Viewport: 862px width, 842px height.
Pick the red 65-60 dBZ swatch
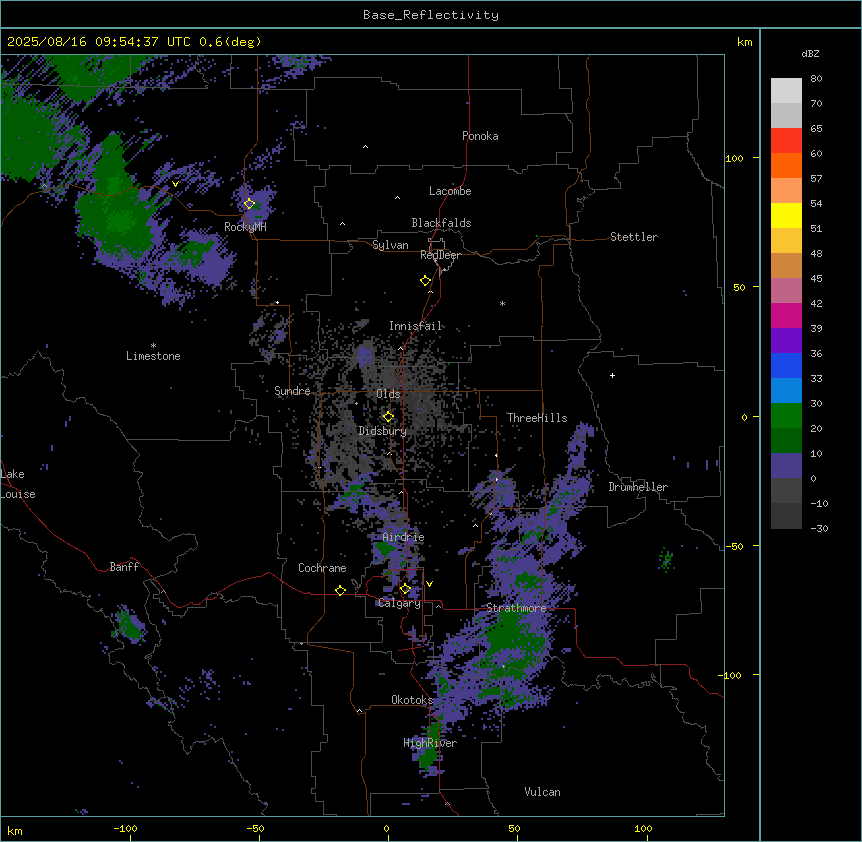(786, 140)
